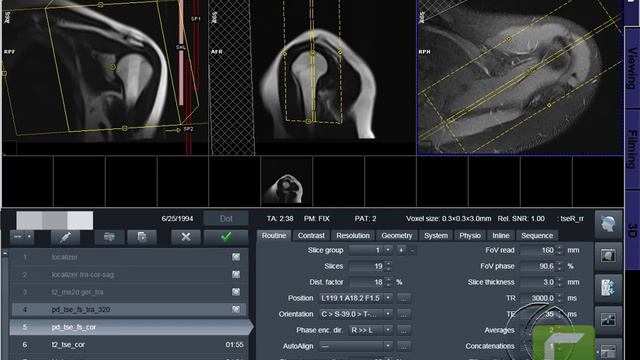Open the patient head icon panel
The image size is (640, 360).
click(608, 224)
